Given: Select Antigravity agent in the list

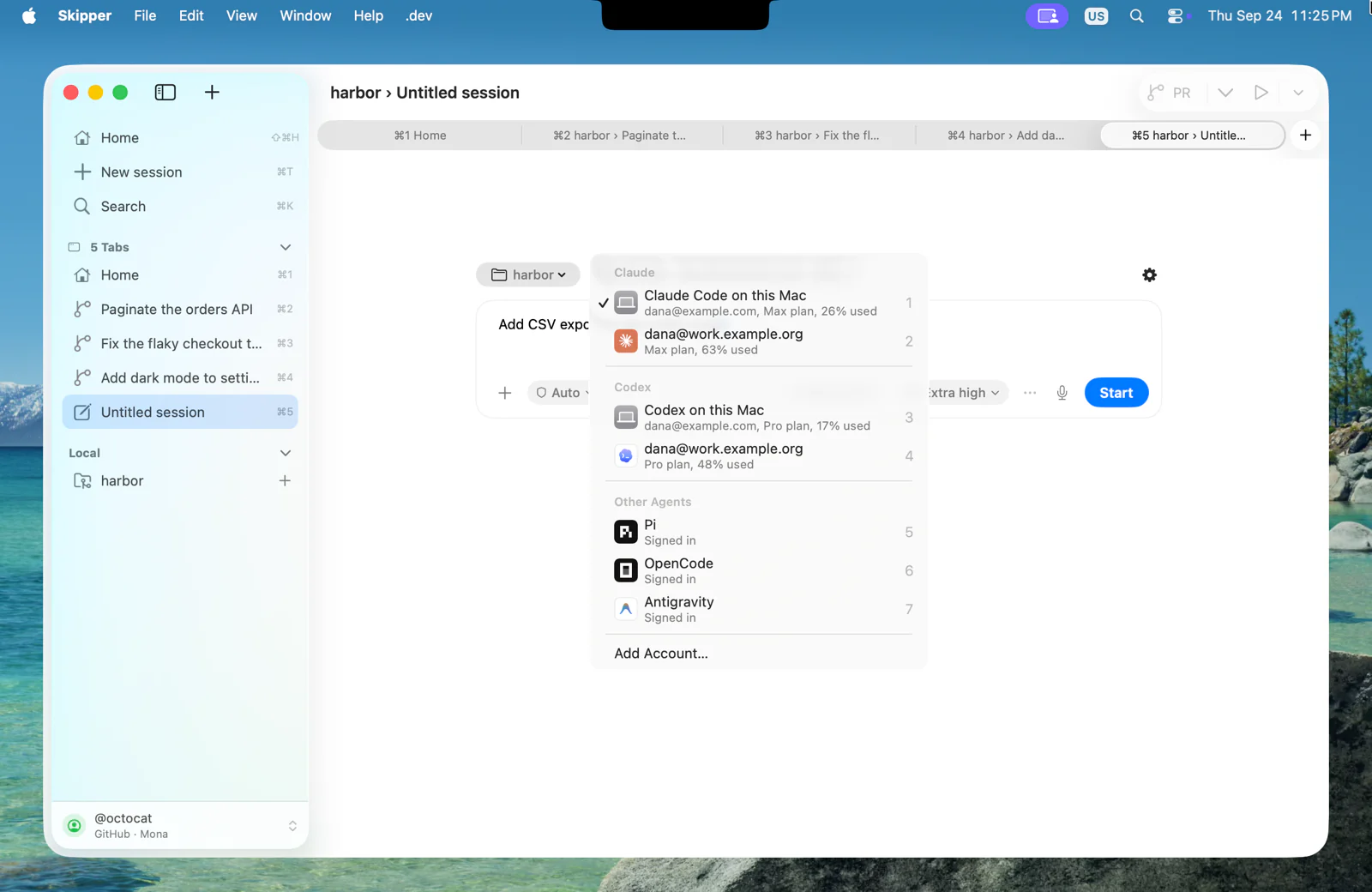Looking at the screenshot, I should [760, 610].
